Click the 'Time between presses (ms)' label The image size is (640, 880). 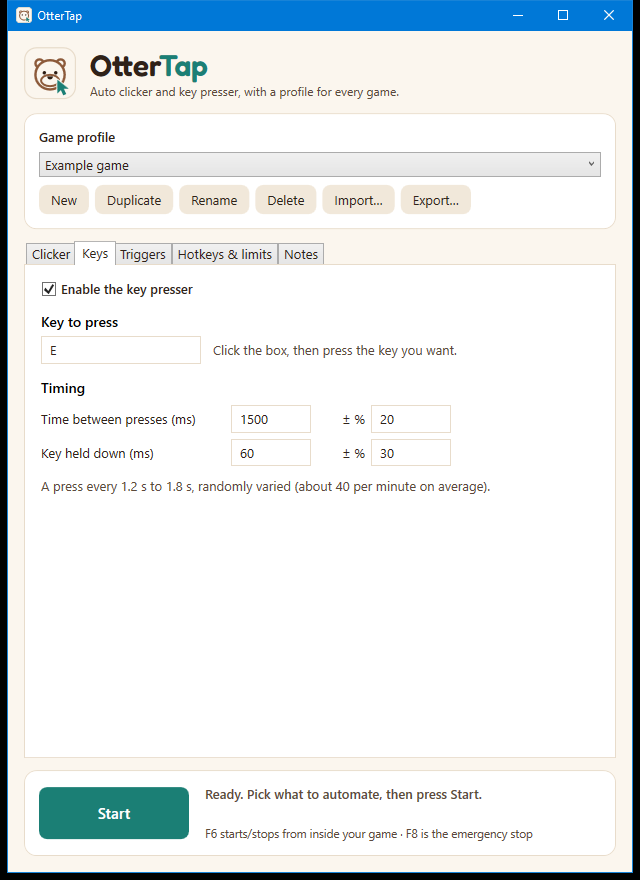(118, 420)
